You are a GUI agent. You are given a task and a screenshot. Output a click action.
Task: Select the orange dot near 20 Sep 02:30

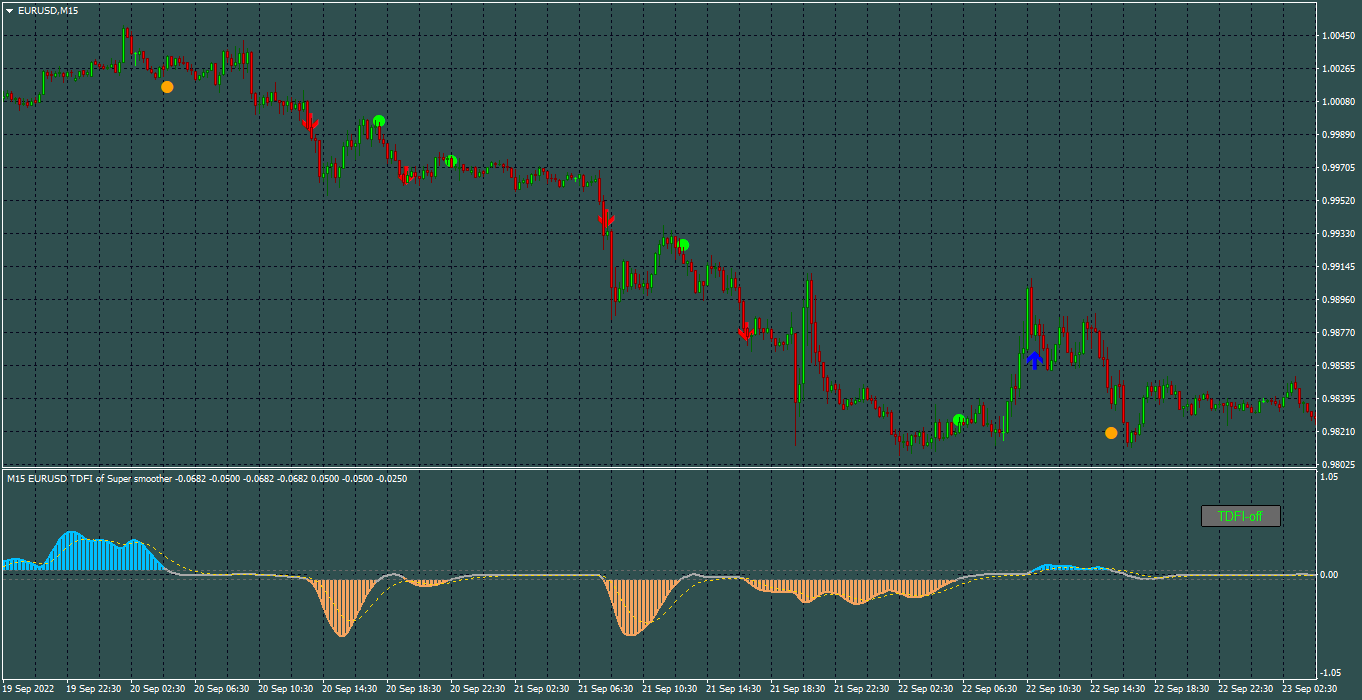167,87
